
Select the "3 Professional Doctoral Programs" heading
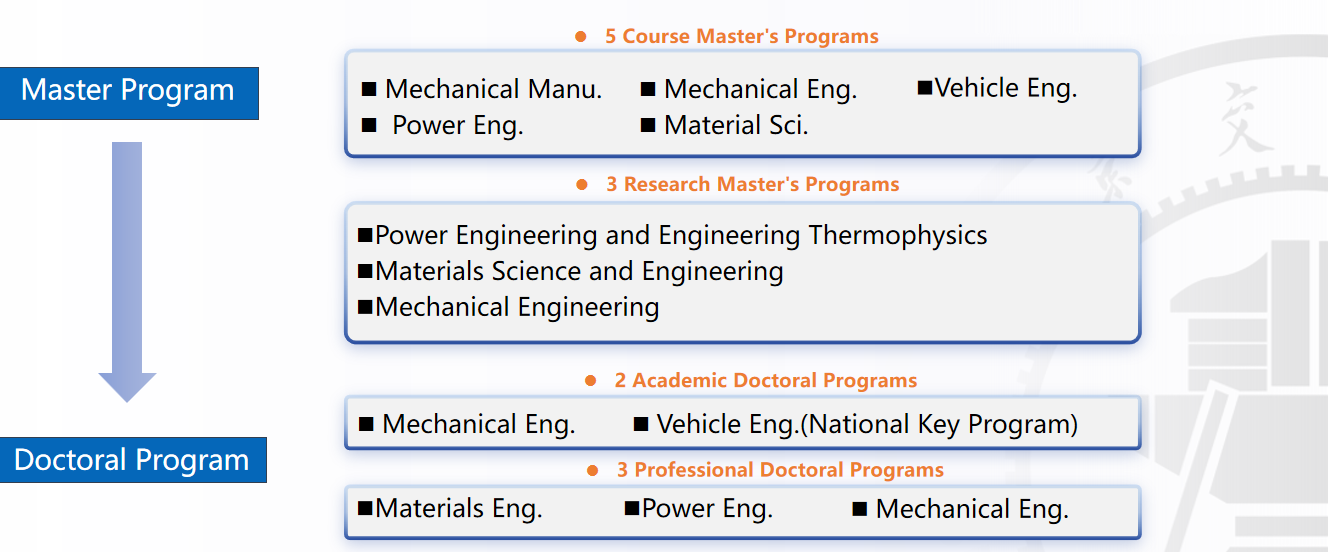coord(779,470)
